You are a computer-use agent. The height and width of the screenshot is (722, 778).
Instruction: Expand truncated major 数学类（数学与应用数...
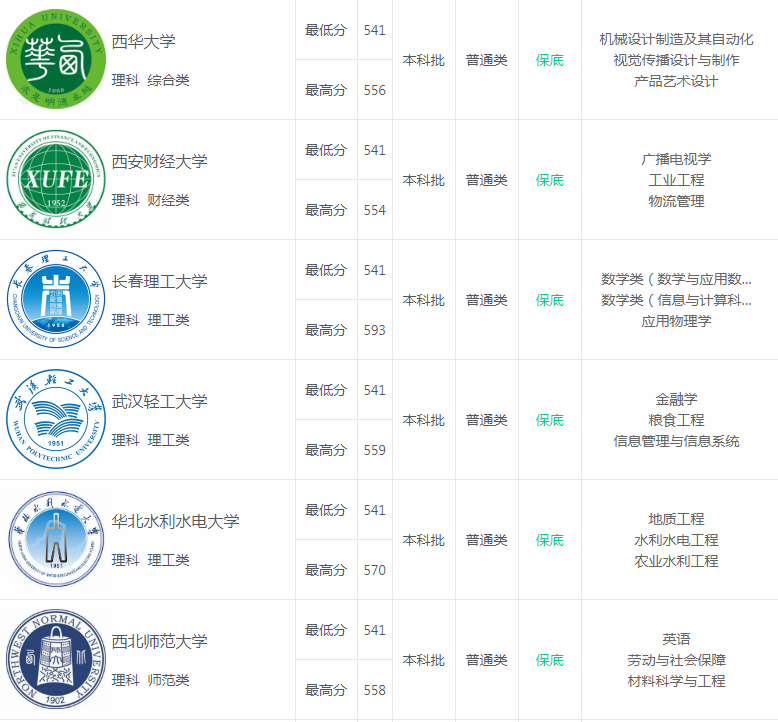[x=676, y=279]
